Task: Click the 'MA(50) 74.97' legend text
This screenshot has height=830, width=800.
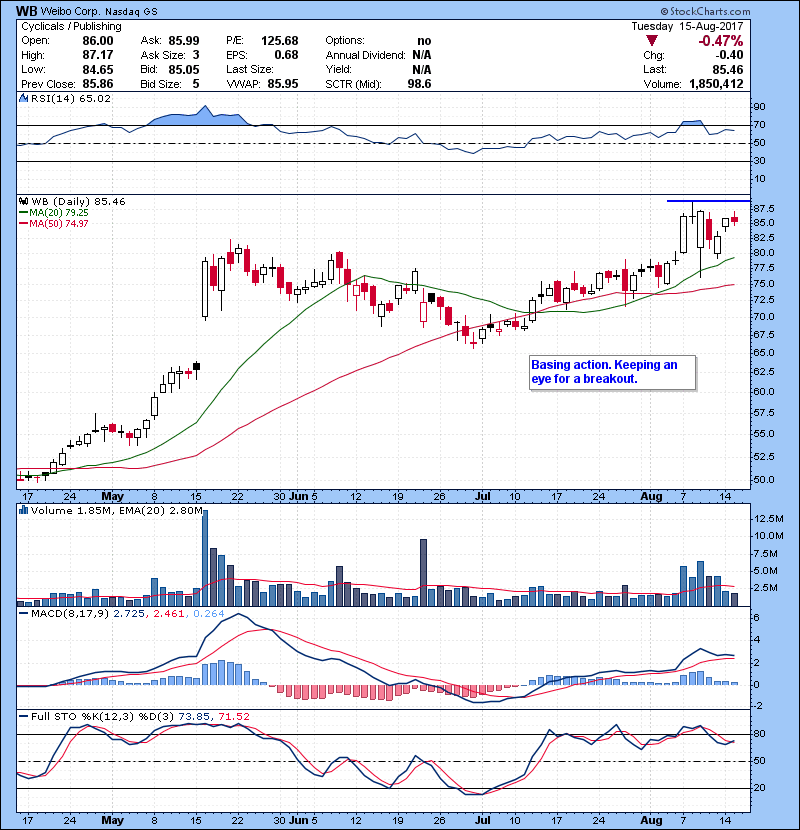Action: click(x=59, y=224)
